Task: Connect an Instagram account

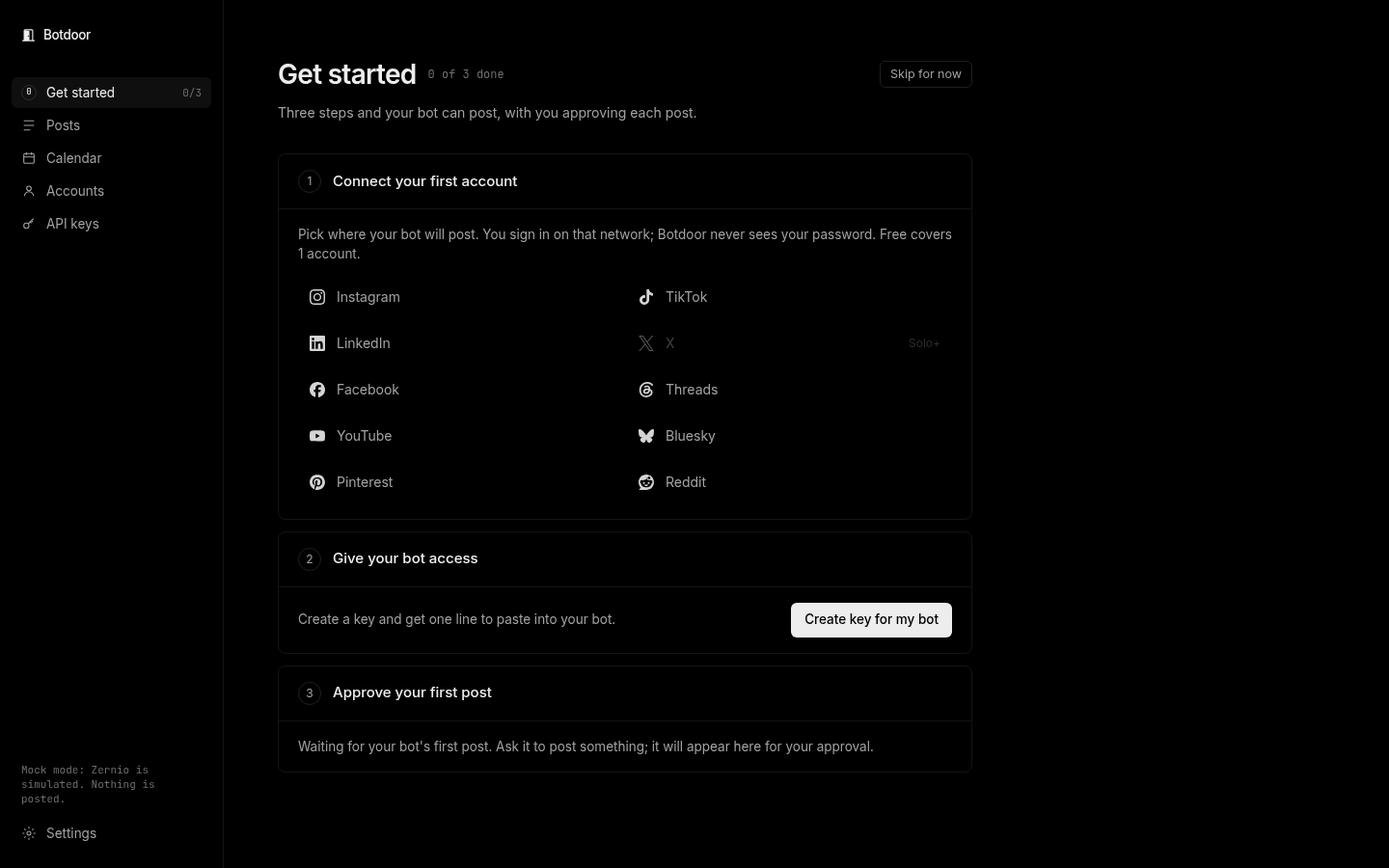Action: (460, 297)
